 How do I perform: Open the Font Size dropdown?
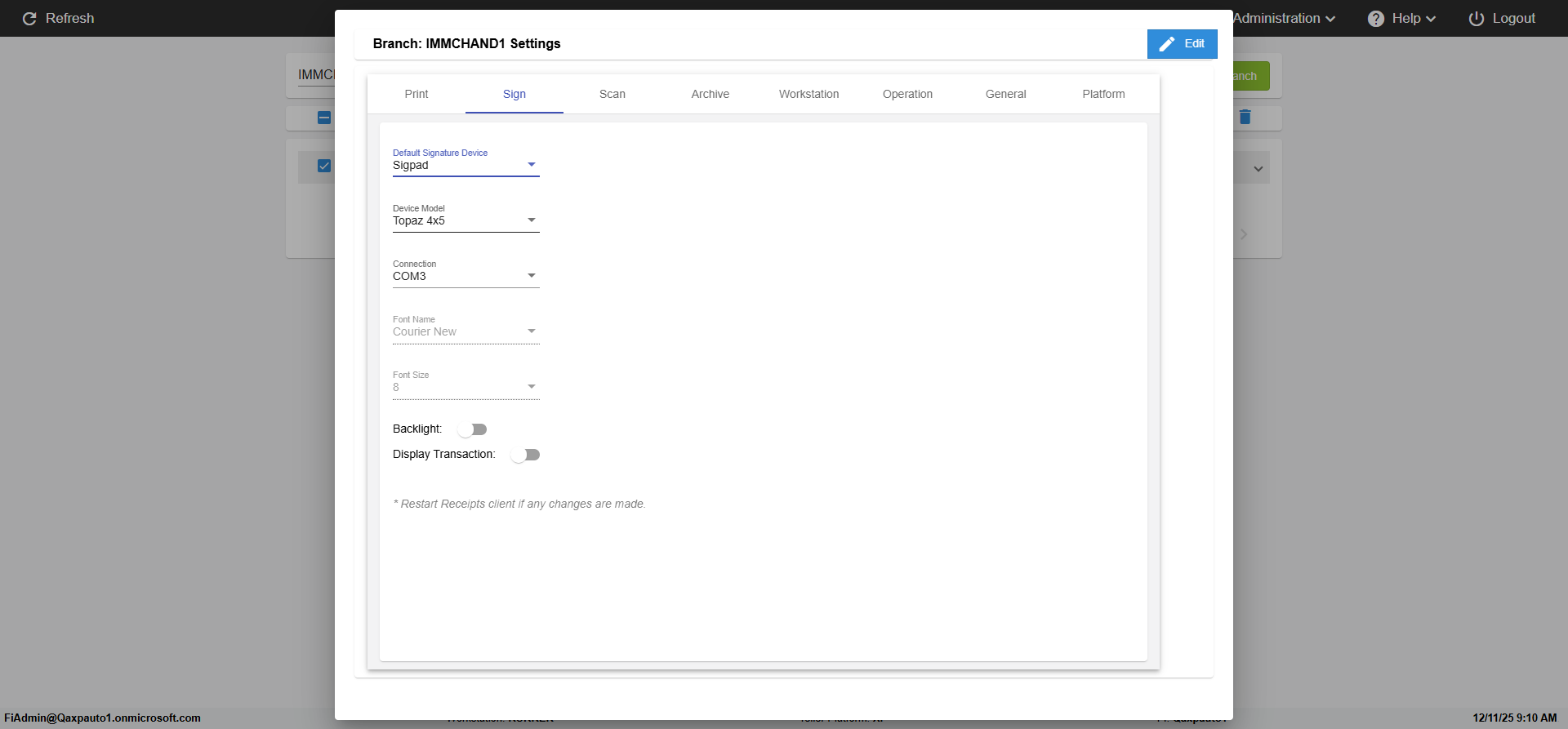(x=465, y=387)
